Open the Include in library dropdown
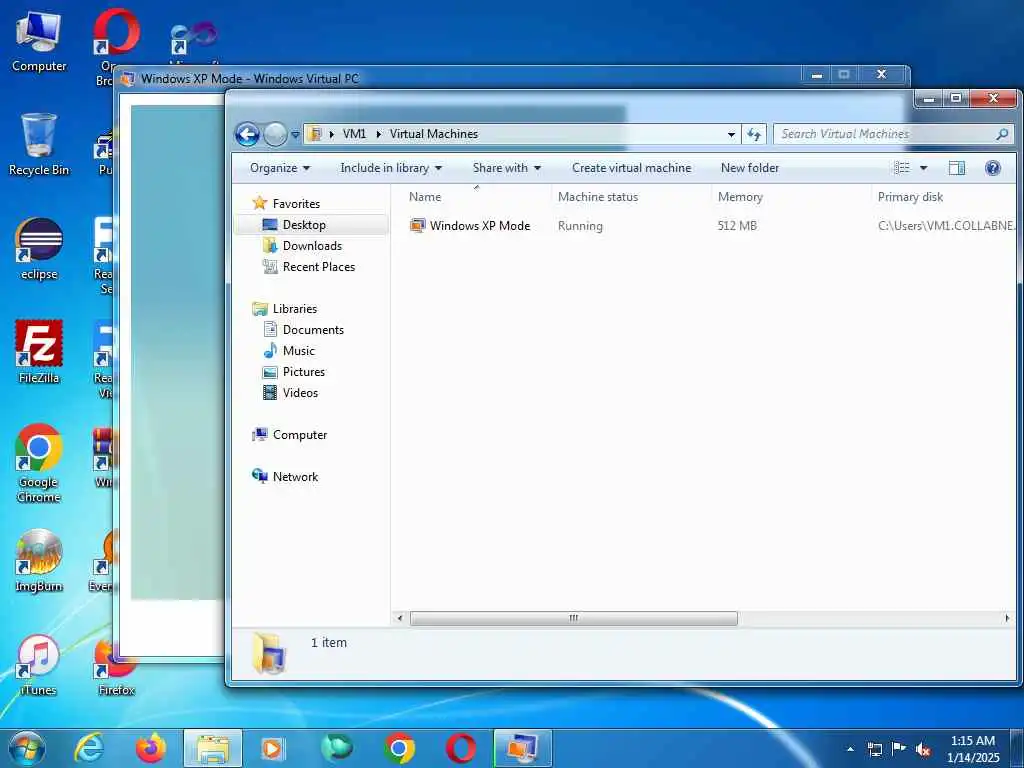Screen dimensions: 1024x768 (391, 168)
